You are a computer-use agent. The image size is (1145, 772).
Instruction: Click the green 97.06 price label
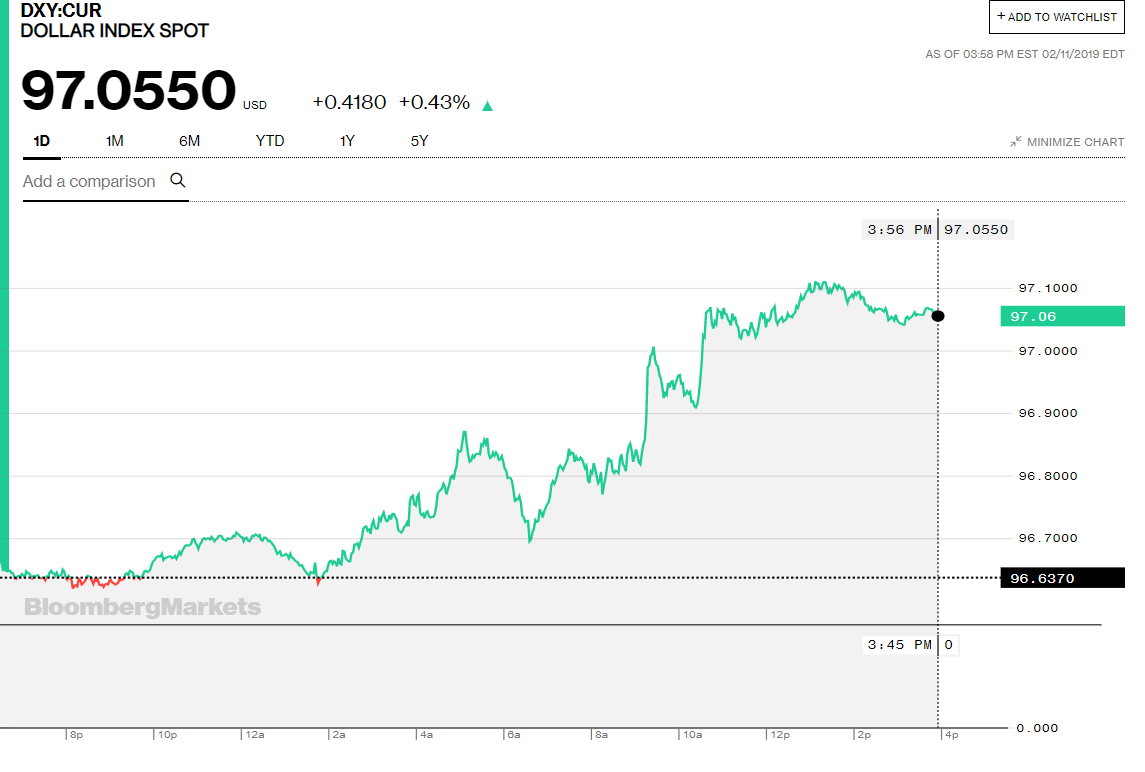(x=1062, y=316)
